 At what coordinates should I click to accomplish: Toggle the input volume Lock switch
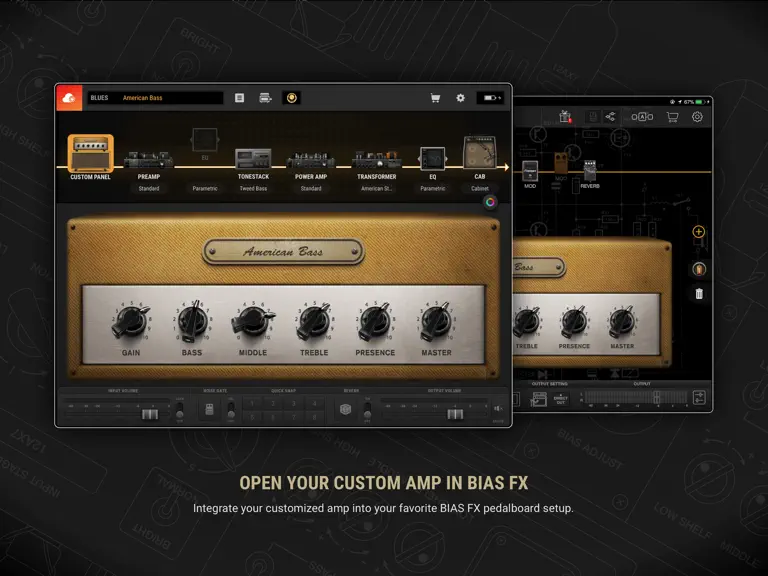click(180, 410)
